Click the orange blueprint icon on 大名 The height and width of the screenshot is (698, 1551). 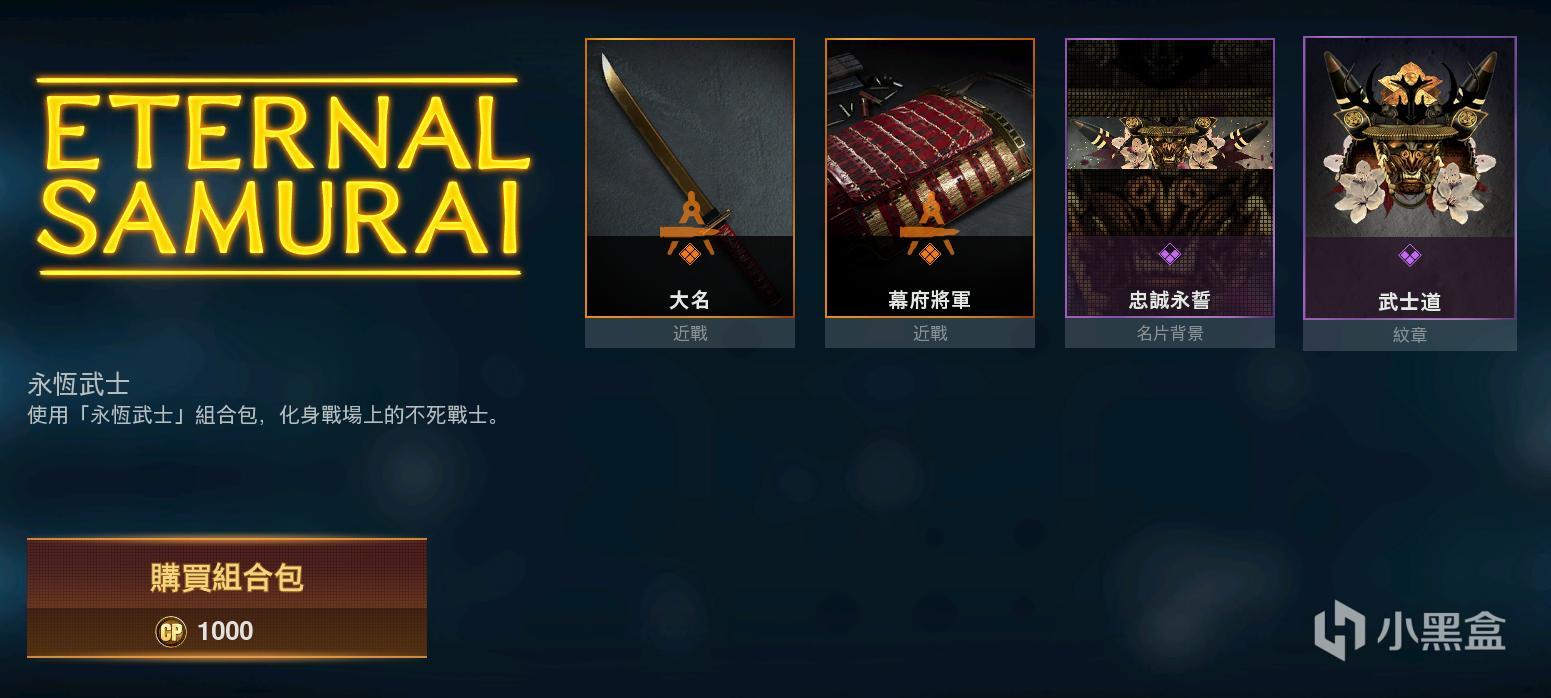(689, 232)
